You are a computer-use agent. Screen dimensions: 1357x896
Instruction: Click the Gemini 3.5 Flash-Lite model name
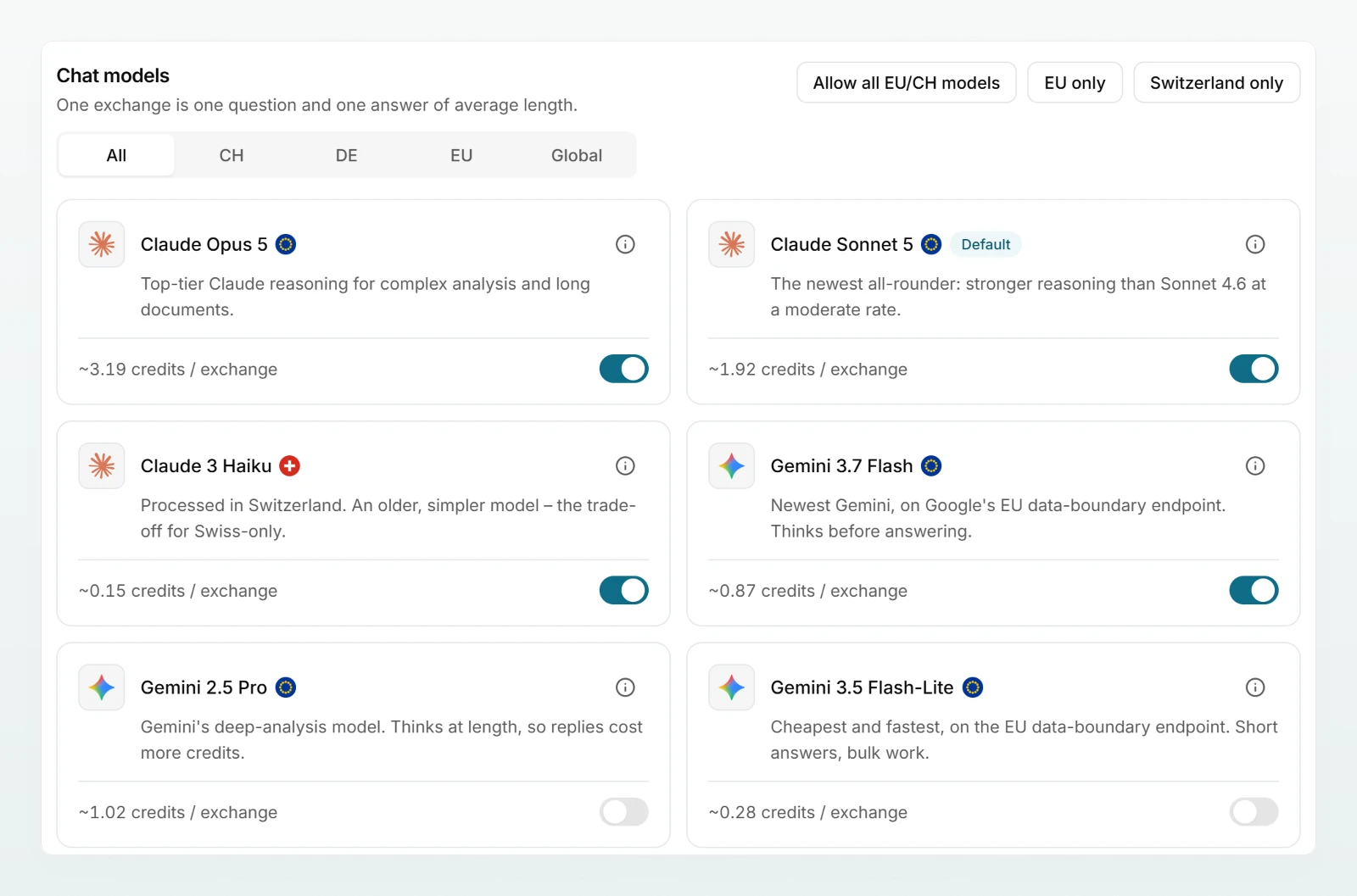tap(862, 687)
